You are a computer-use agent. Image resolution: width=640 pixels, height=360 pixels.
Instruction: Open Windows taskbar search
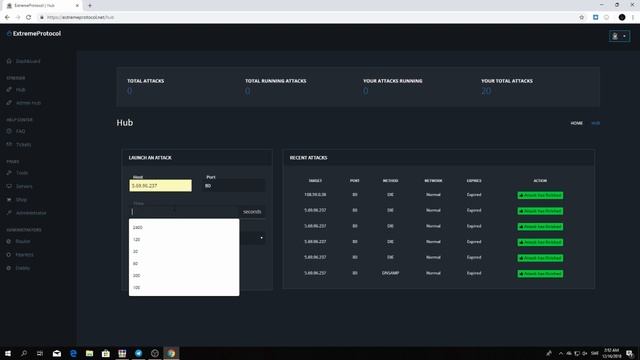tap(24, 353)
